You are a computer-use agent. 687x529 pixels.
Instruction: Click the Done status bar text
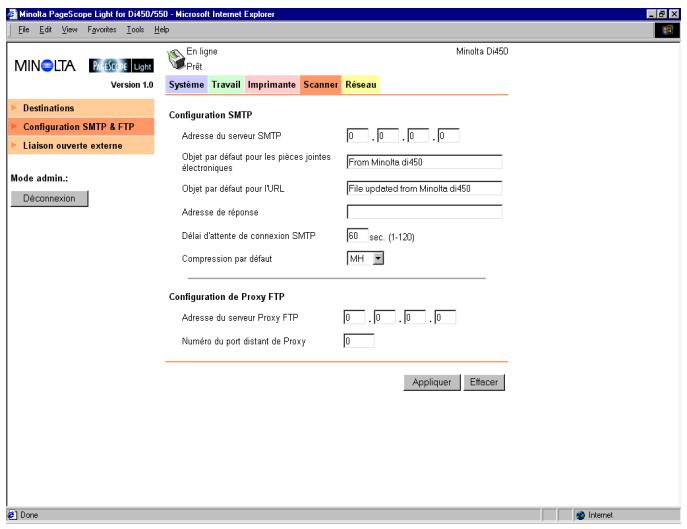point(29,515)
